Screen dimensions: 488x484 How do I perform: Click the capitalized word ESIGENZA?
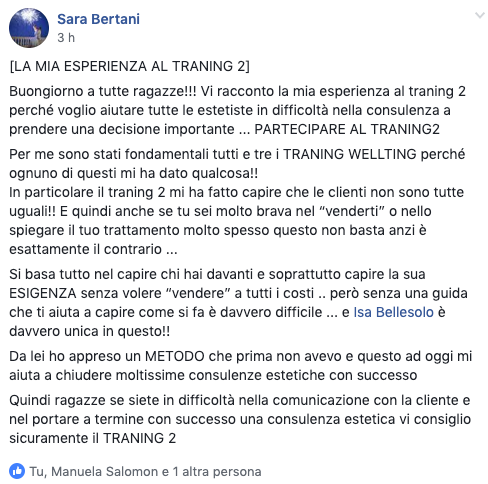(x=43, y=293)
